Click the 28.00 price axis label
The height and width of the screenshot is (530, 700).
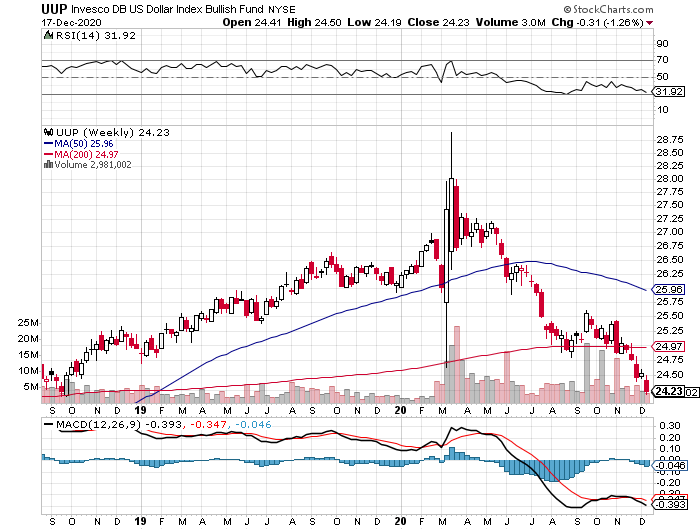point(670,179)
